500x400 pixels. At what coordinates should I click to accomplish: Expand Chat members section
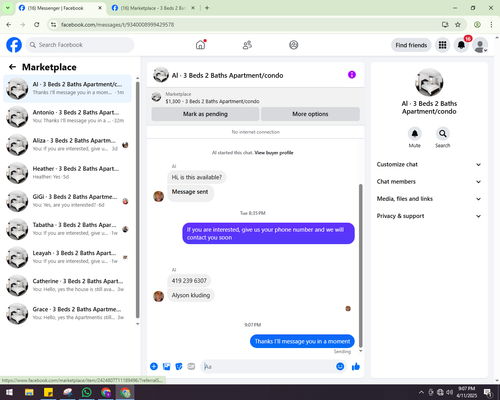[x=429, y=182]
